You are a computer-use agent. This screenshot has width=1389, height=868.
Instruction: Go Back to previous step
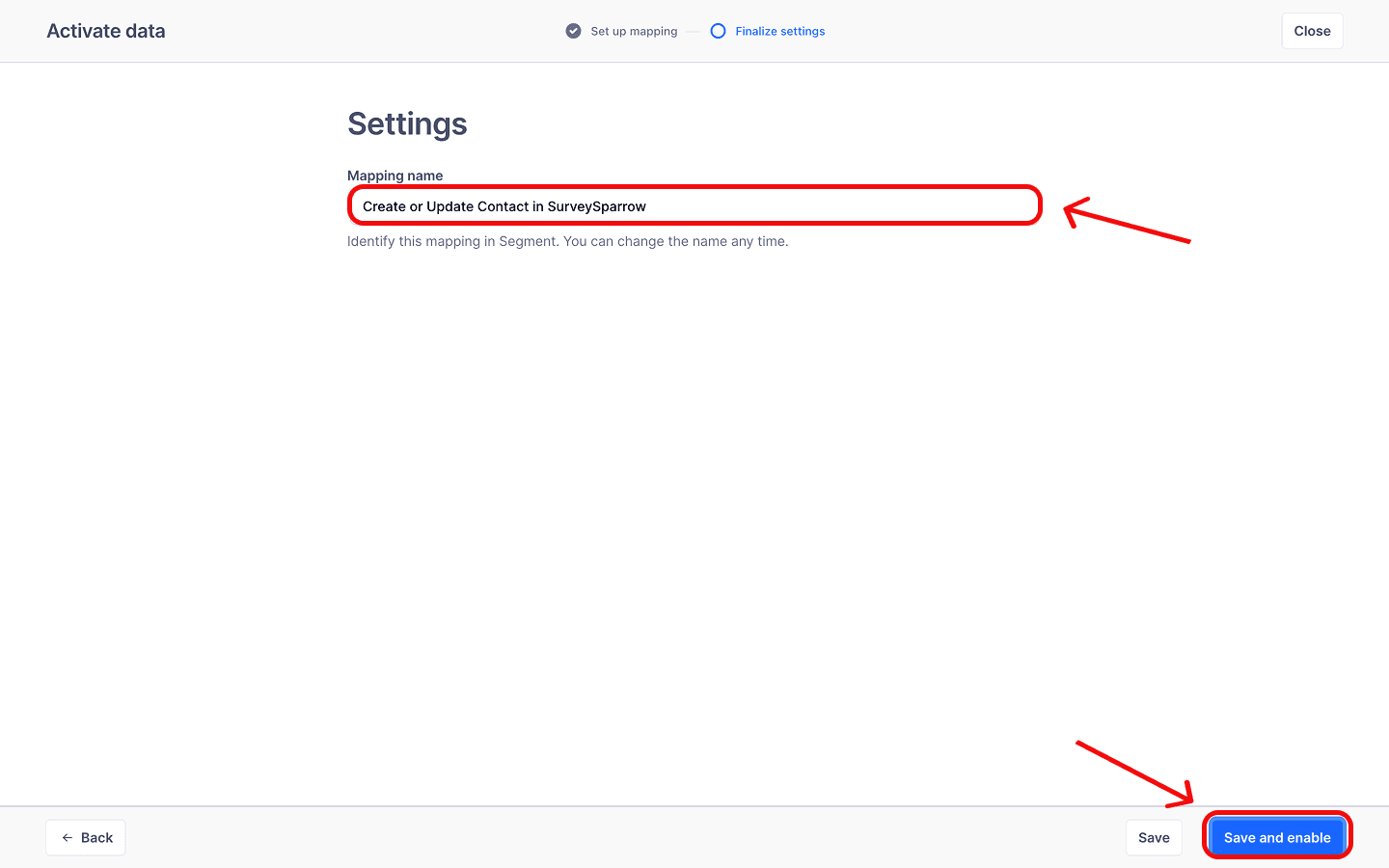(x=86, y=837)
